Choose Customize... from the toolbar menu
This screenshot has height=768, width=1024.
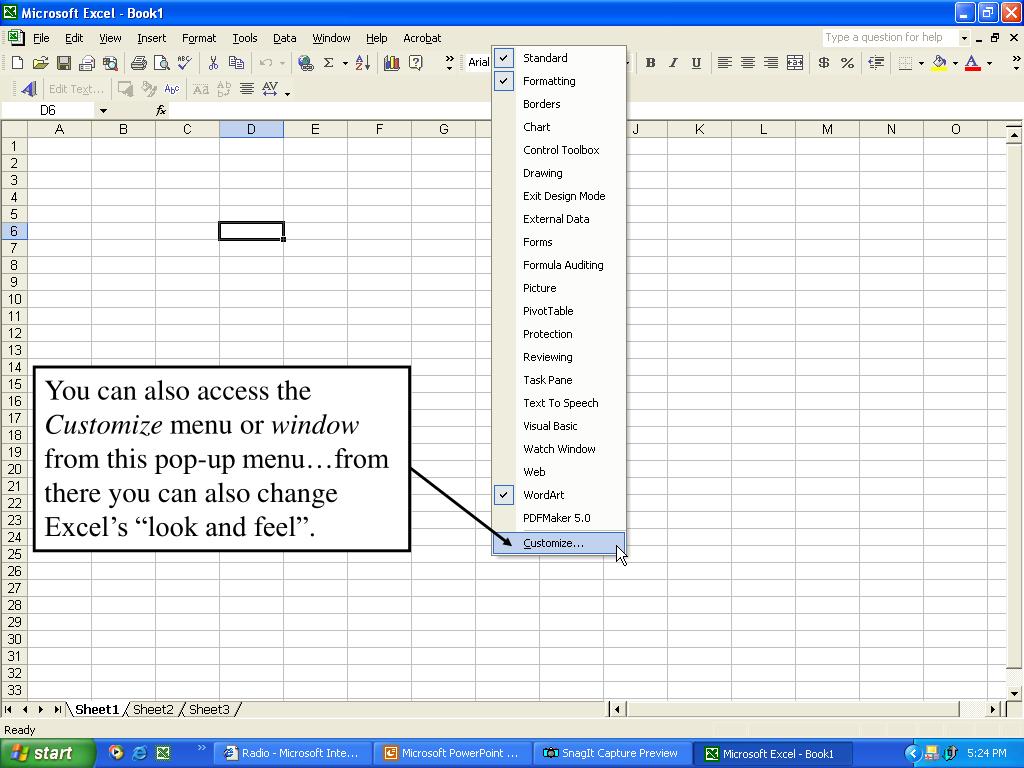559,543
